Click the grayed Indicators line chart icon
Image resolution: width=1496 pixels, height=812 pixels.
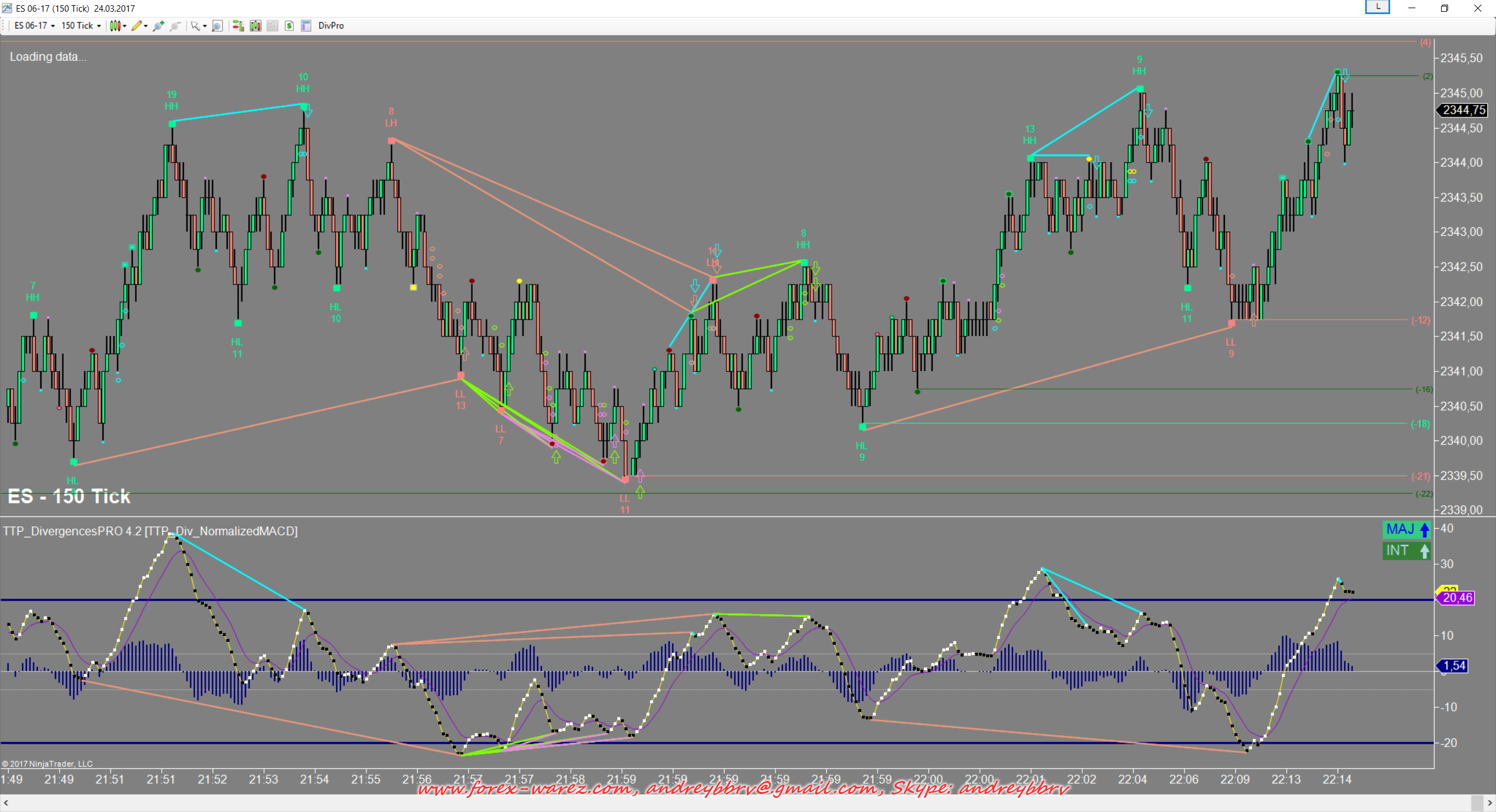click(x=272, y=26)
